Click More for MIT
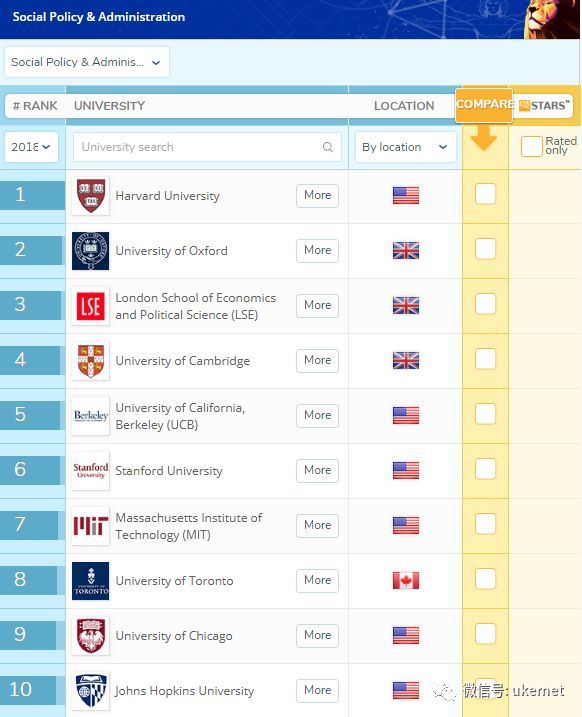 (x=317, y=525)
